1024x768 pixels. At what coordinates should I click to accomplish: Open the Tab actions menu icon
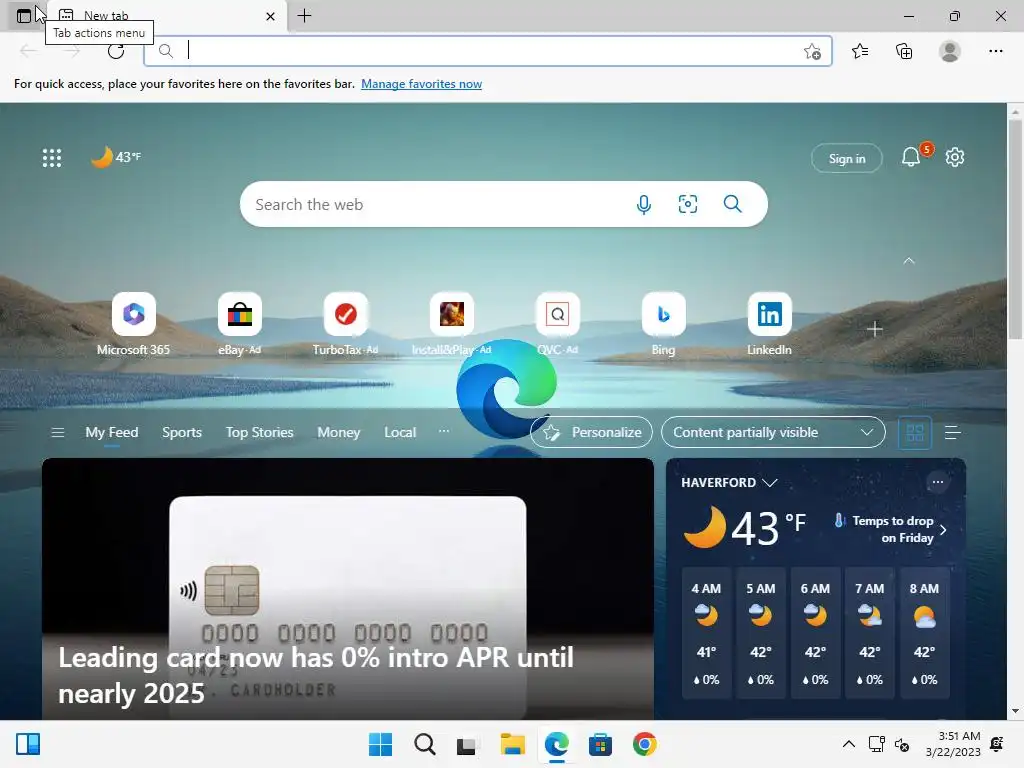(x=24, y=16)
